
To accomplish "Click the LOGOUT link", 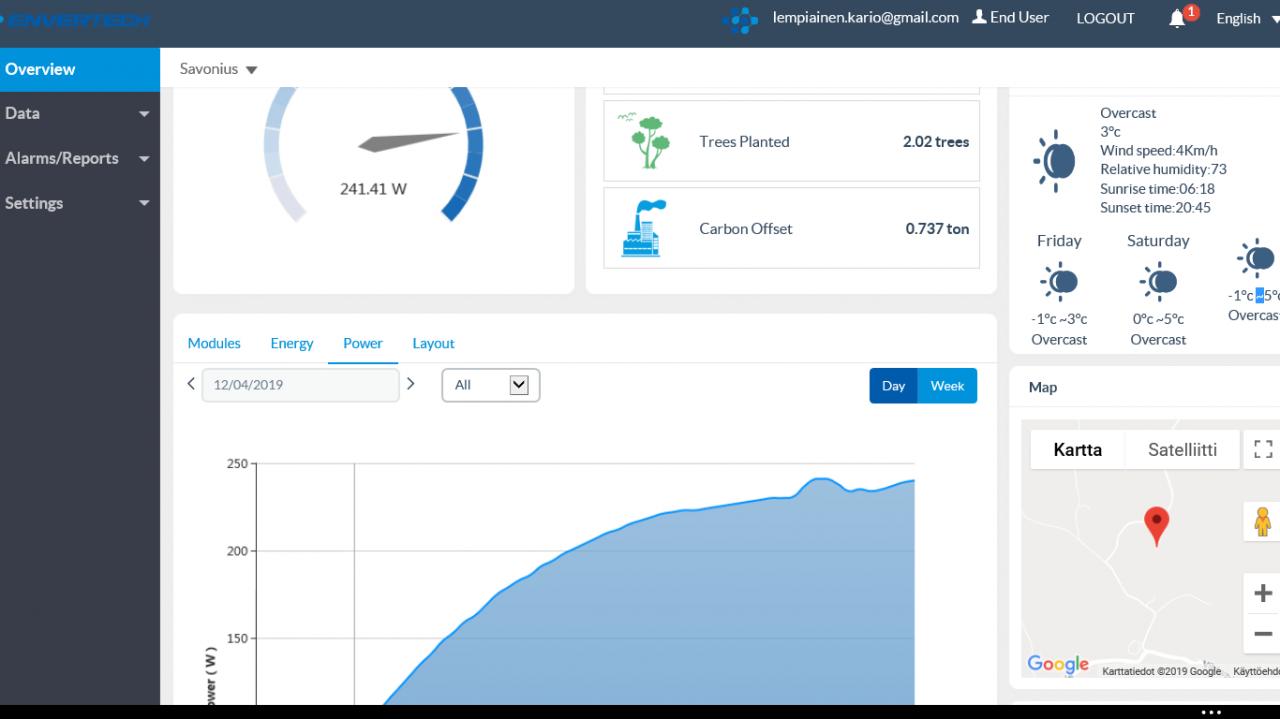I will pos(1105,18).
